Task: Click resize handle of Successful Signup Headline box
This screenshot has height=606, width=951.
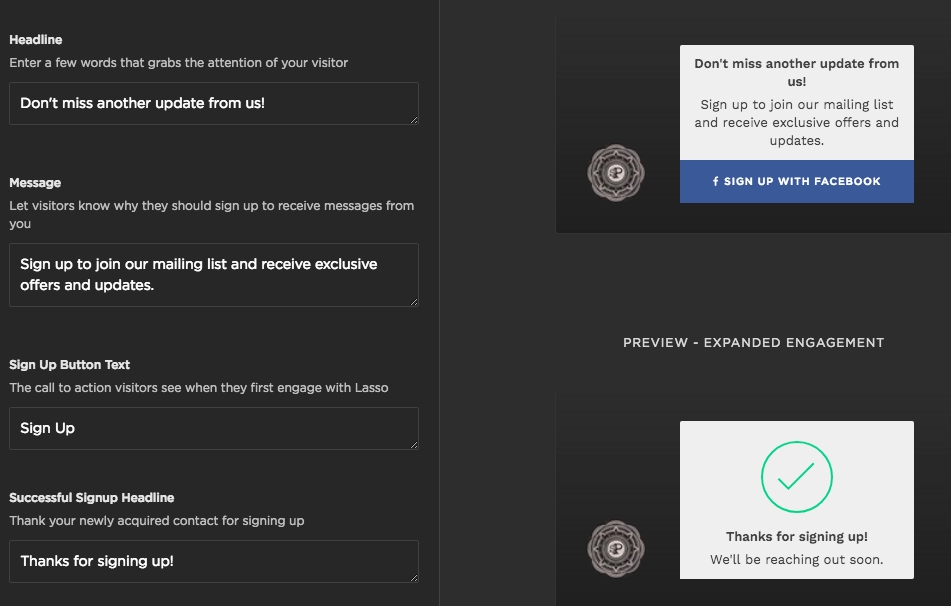Action: [414, 578]
